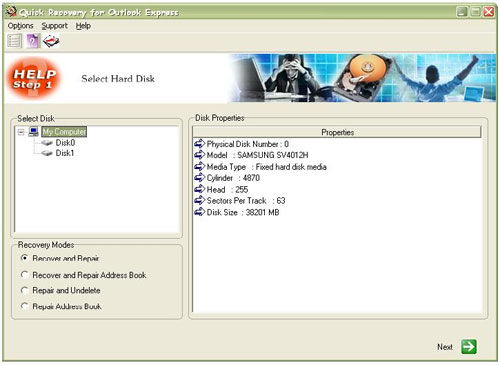Image resolution: width=500 pixels, height=365 pixels.
Task: Click the My Computer monitor icon
Action: pyautogui.click(x=33, y=131)
